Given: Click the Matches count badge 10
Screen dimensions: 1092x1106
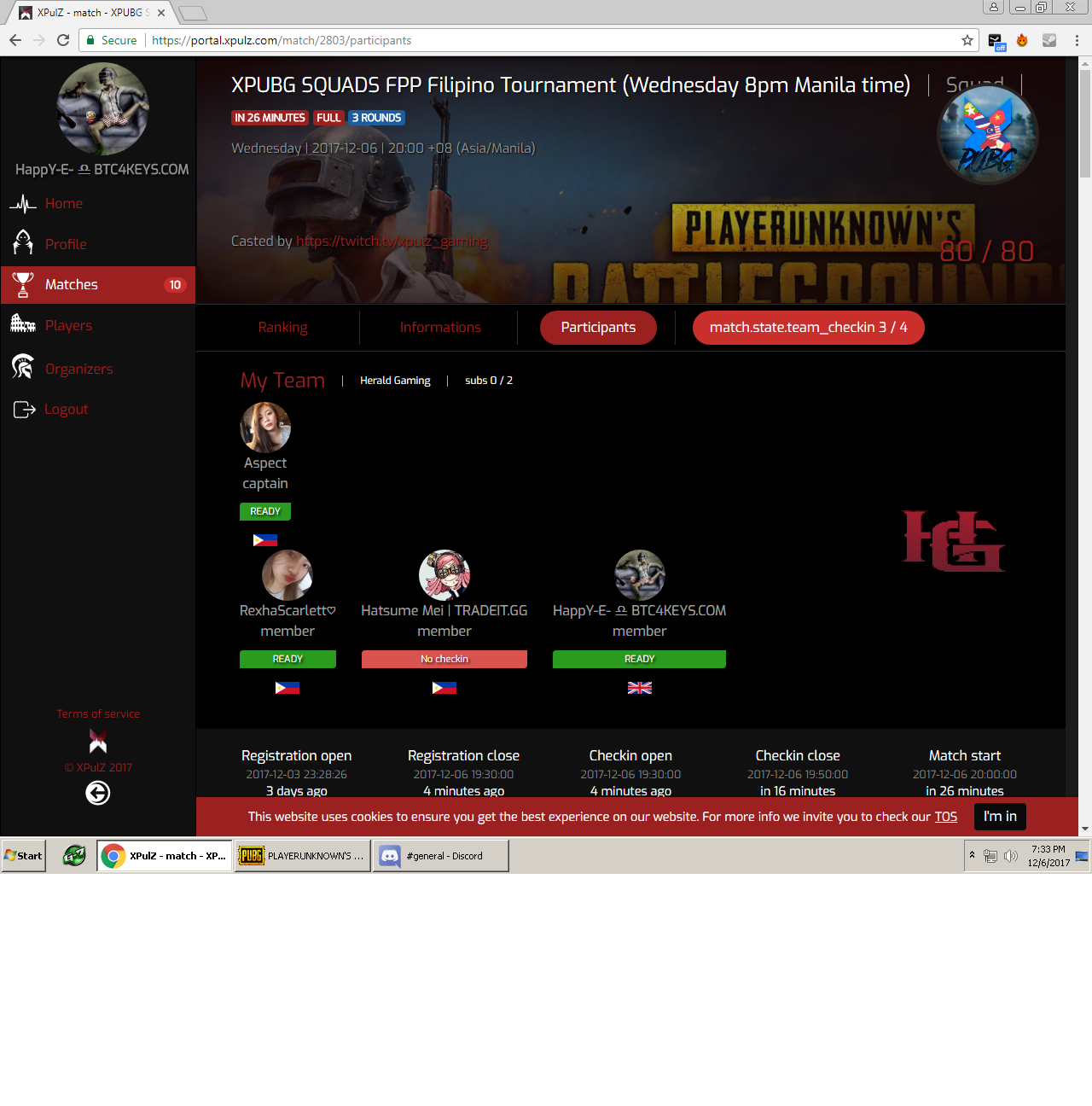Looking at the screenshot, I should pos(175,285).
